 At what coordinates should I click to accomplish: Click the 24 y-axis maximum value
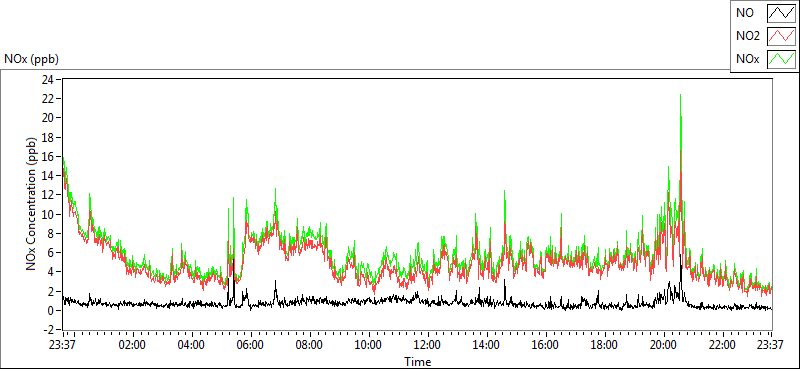48,79
